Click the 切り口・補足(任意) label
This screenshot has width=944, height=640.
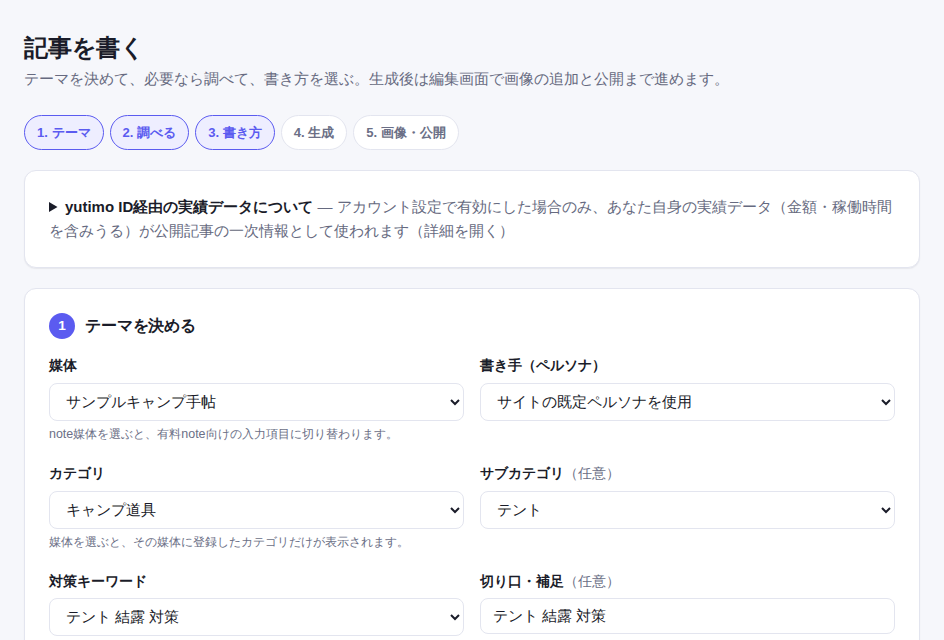pyautogui.click(x=547, y=582)
